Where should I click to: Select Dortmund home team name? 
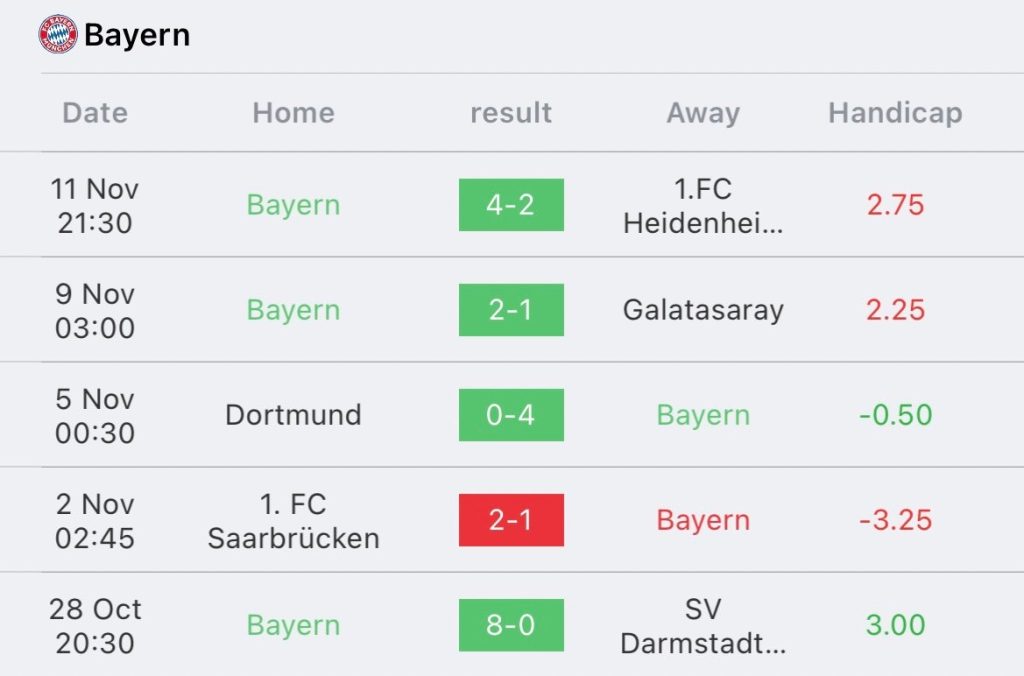click(x=294, y=415)
